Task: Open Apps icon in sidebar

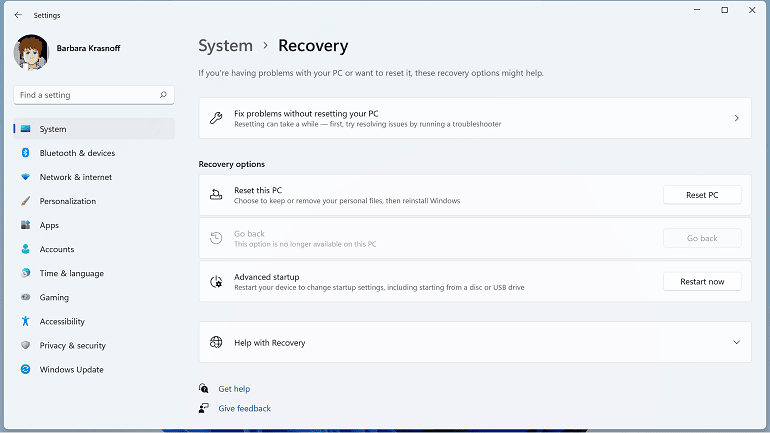Action: 26,225
